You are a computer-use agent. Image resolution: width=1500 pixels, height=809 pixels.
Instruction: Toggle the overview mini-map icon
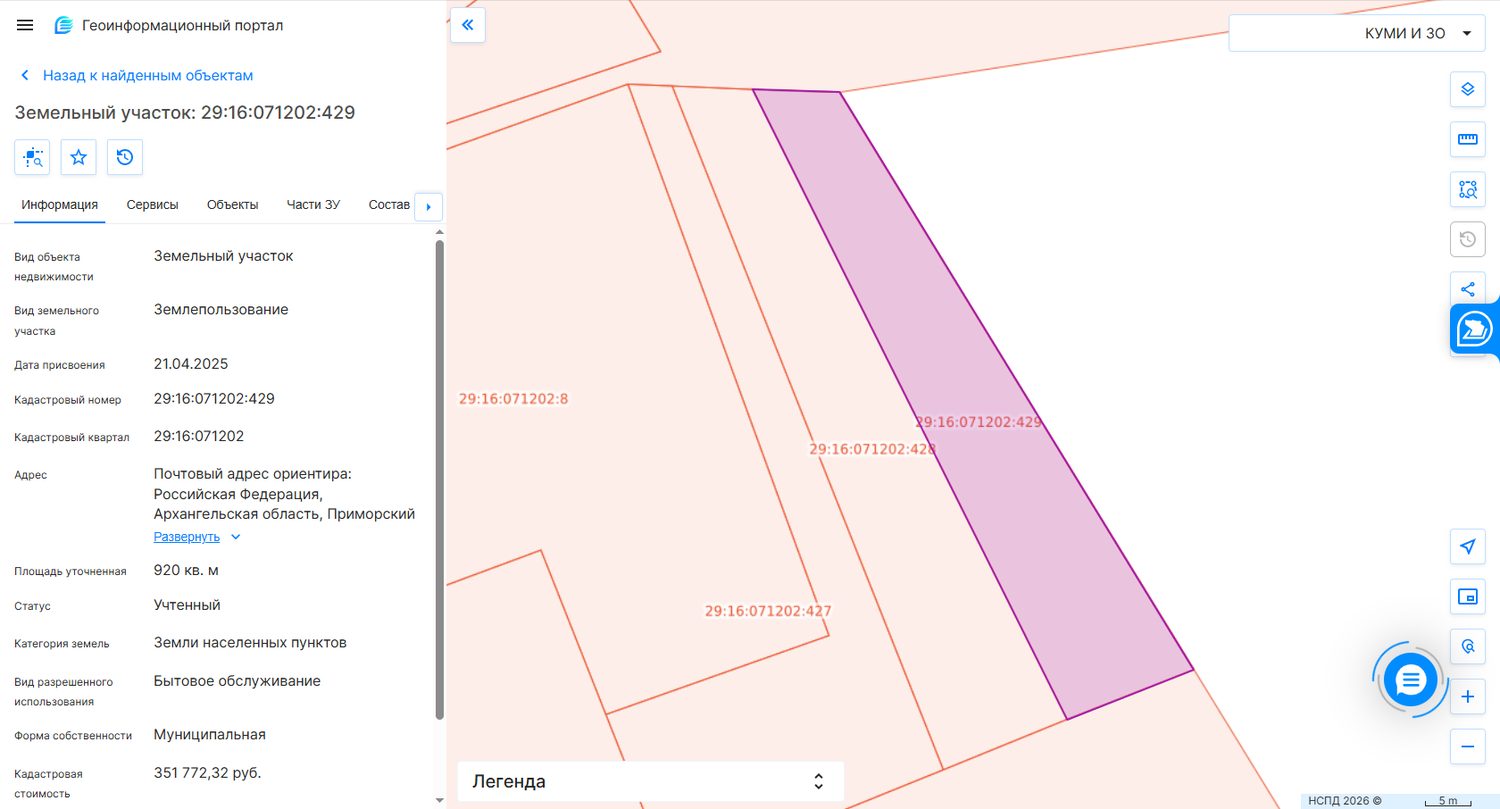click(1468, 597)
